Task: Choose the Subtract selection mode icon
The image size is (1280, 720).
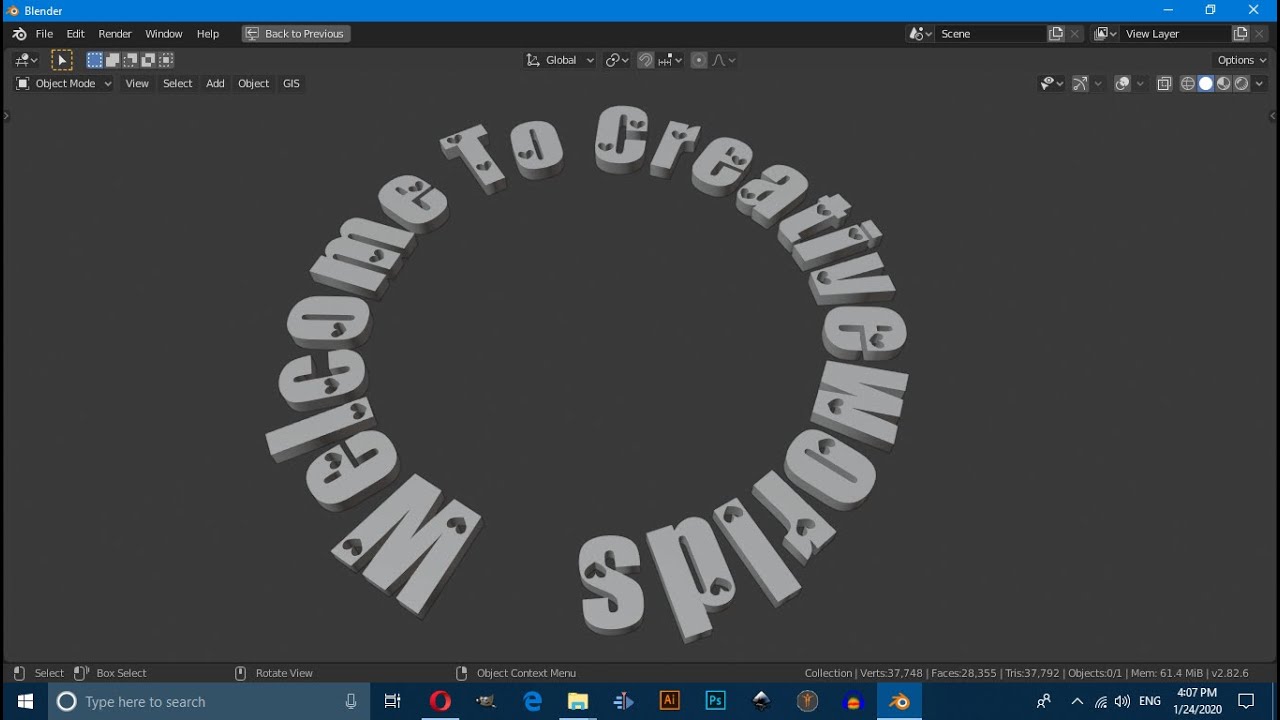Action: (130, 60)
